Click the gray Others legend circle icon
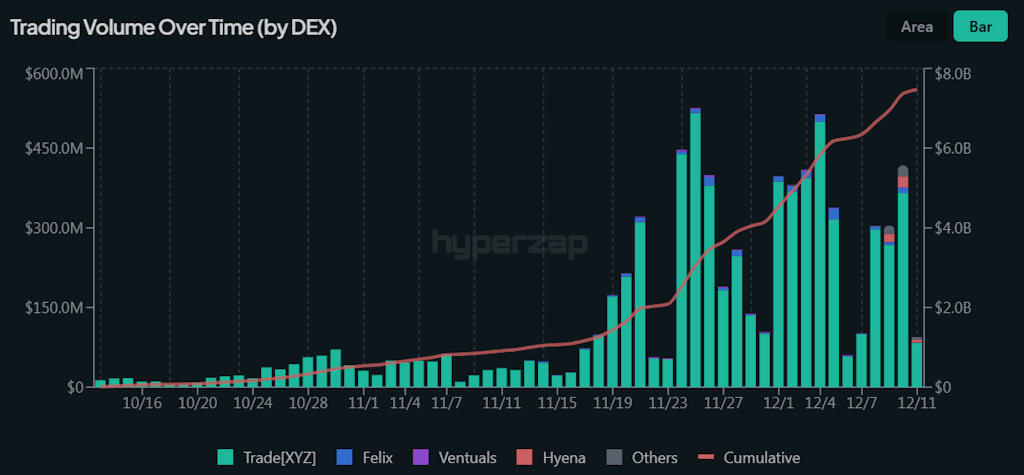 pyautogui.click(x=615, y=457)
